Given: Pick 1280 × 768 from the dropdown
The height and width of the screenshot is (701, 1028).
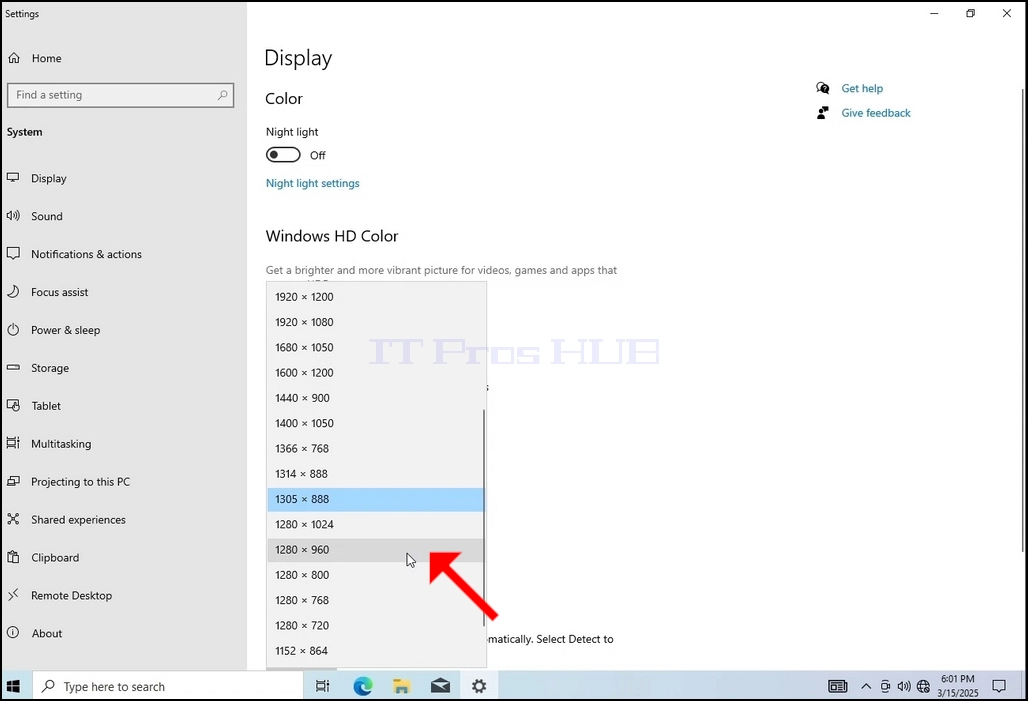Looking at the screenshot, I should click(375, 600).
